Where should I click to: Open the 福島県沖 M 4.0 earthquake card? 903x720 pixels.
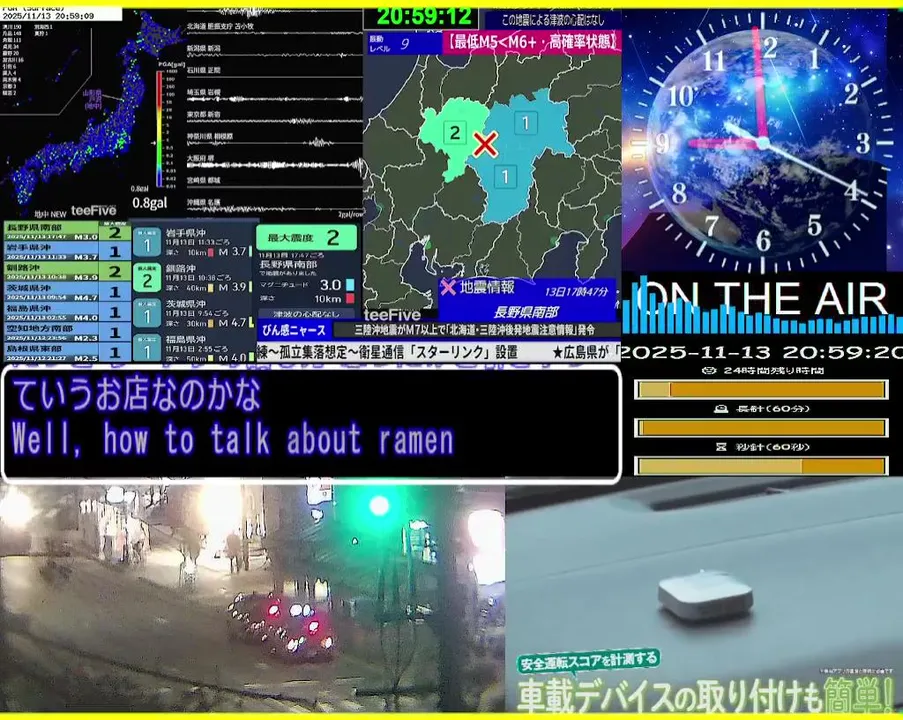pyautogui.click(x=194, y=347)
